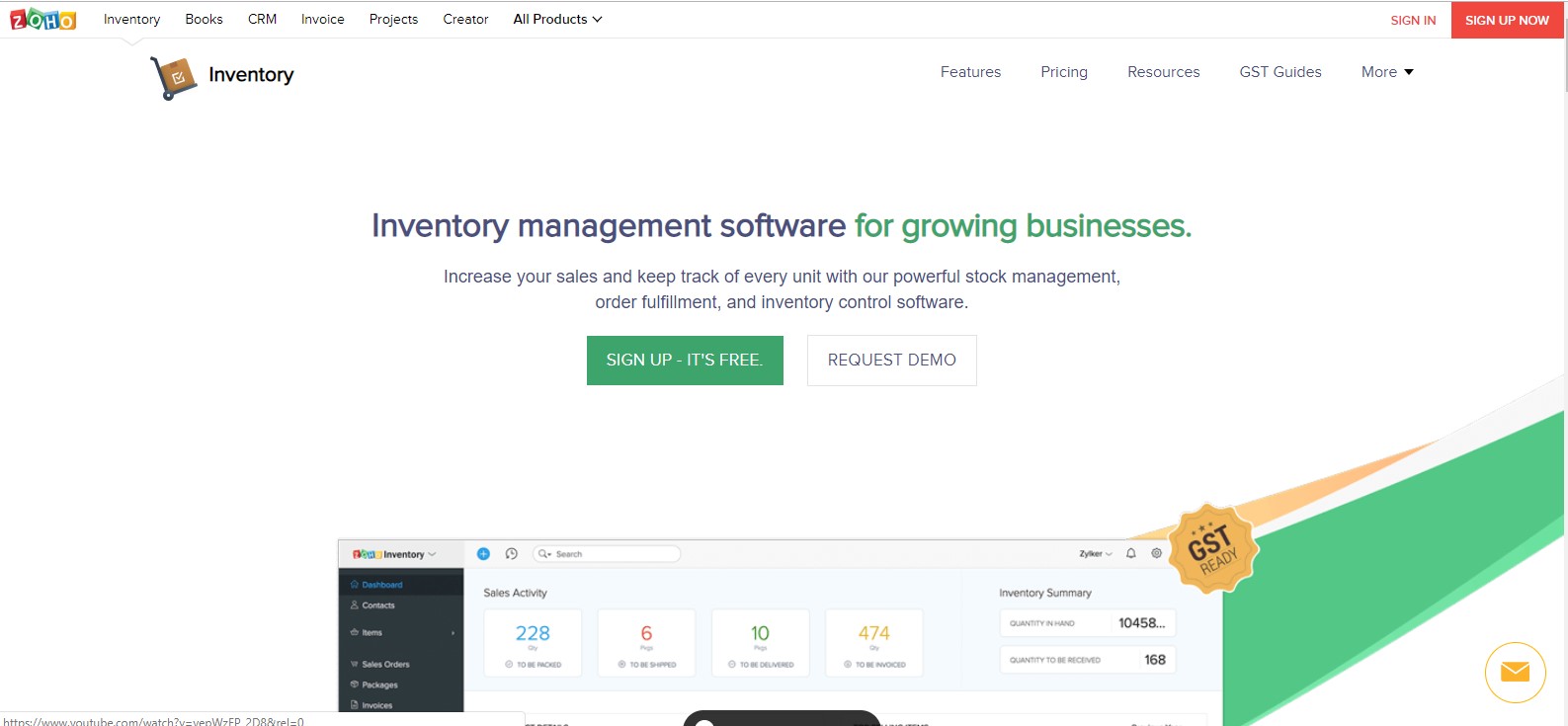Screen dimensions: 1568x726
Task: Click the Inventory hand-truck product logo
Action: coord(174,78)
